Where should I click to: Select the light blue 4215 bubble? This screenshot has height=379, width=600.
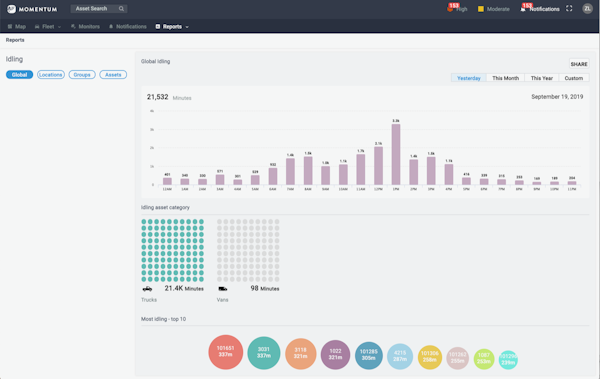click(400, 356)
